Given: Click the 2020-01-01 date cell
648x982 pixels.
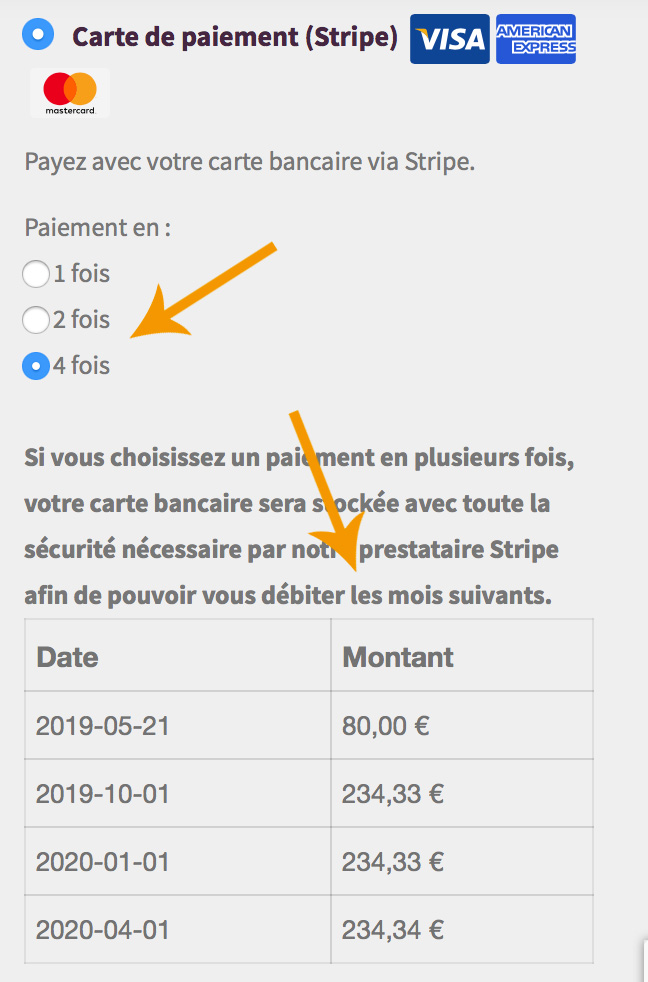Looking at the screenshot, I should tap(178, 861).
